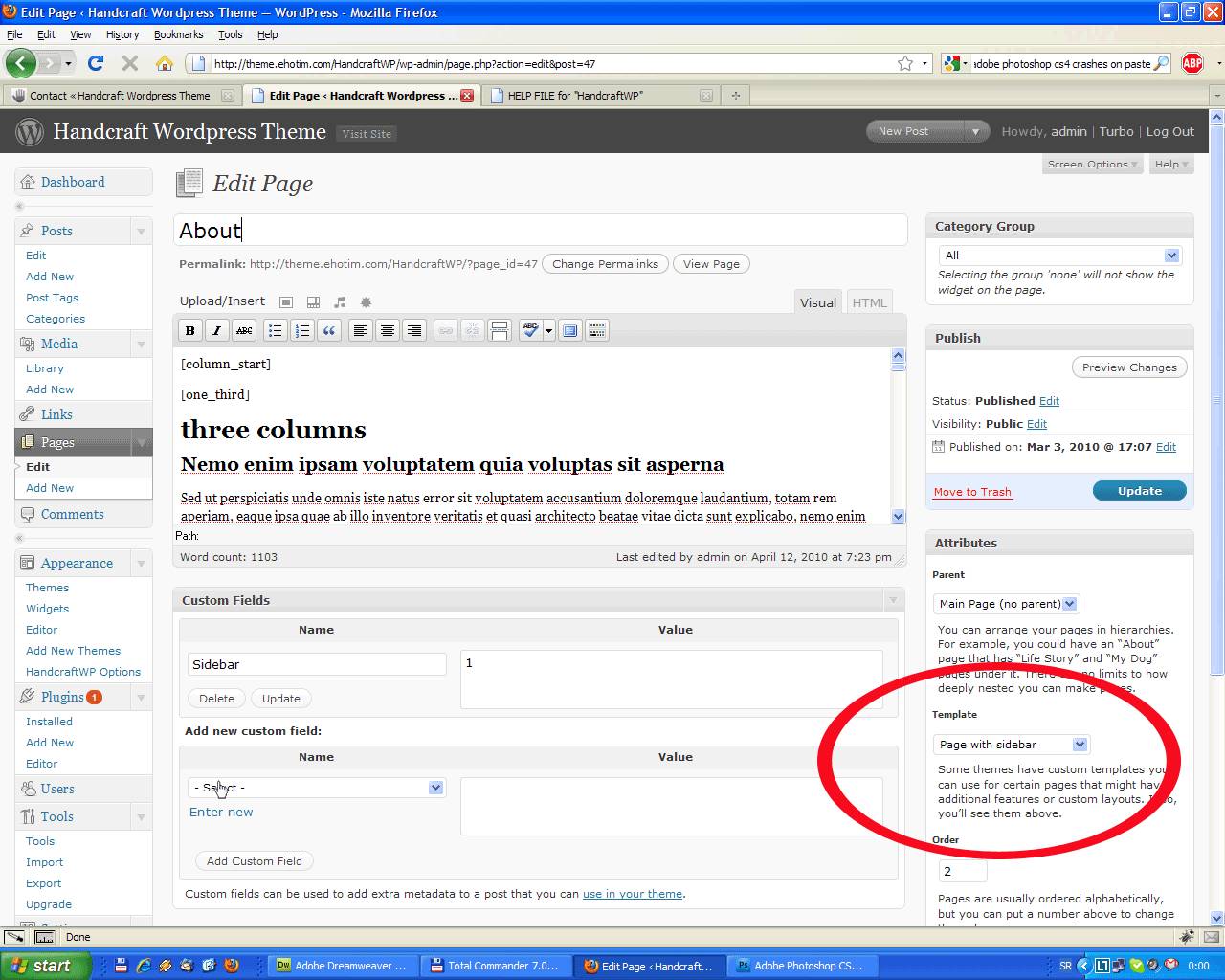This screenshot has height=980, width=1225.
Task: Switch to the Contact browser tab
Action: (x=122, y=96)
